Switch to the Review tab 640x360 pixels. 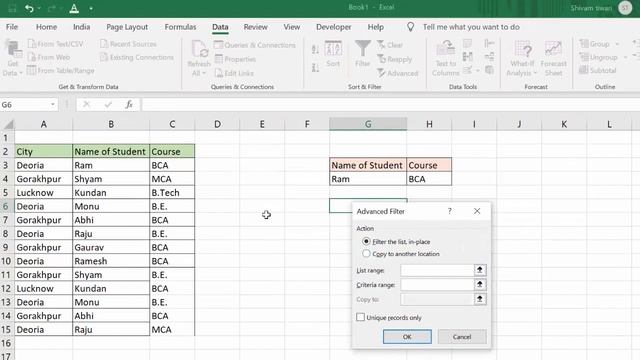coord(256,27)
